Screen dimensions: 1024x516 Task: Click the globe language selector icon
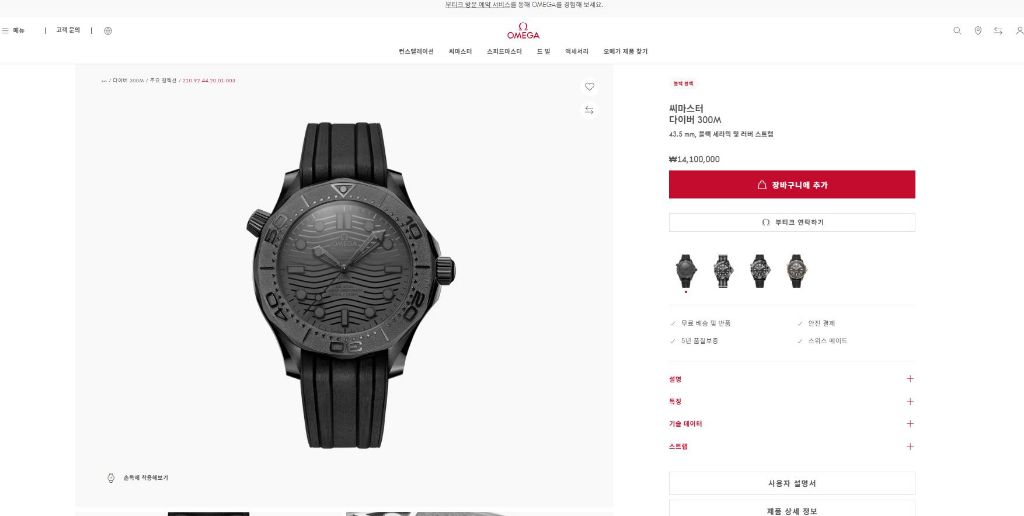pos(108,31)
